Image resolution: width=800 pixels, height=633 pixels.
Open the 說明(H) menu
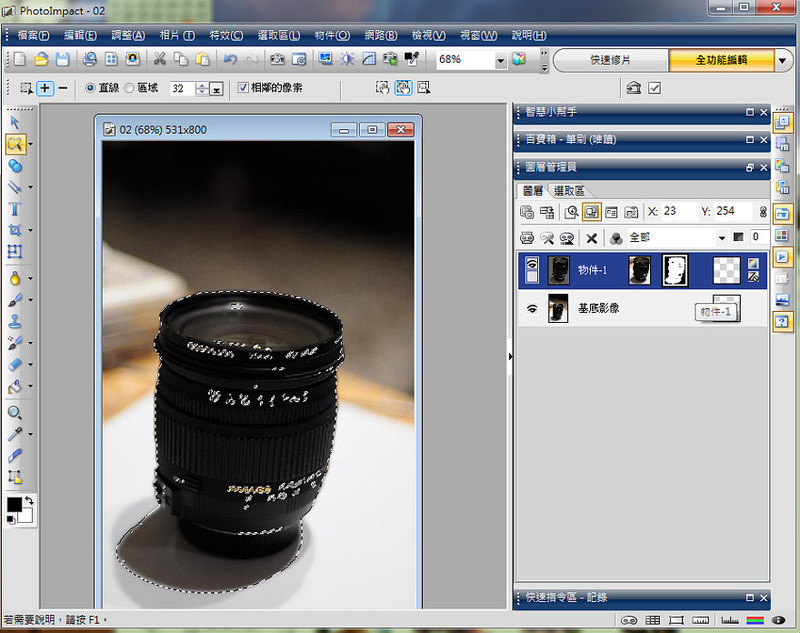[x=529, y=35]
